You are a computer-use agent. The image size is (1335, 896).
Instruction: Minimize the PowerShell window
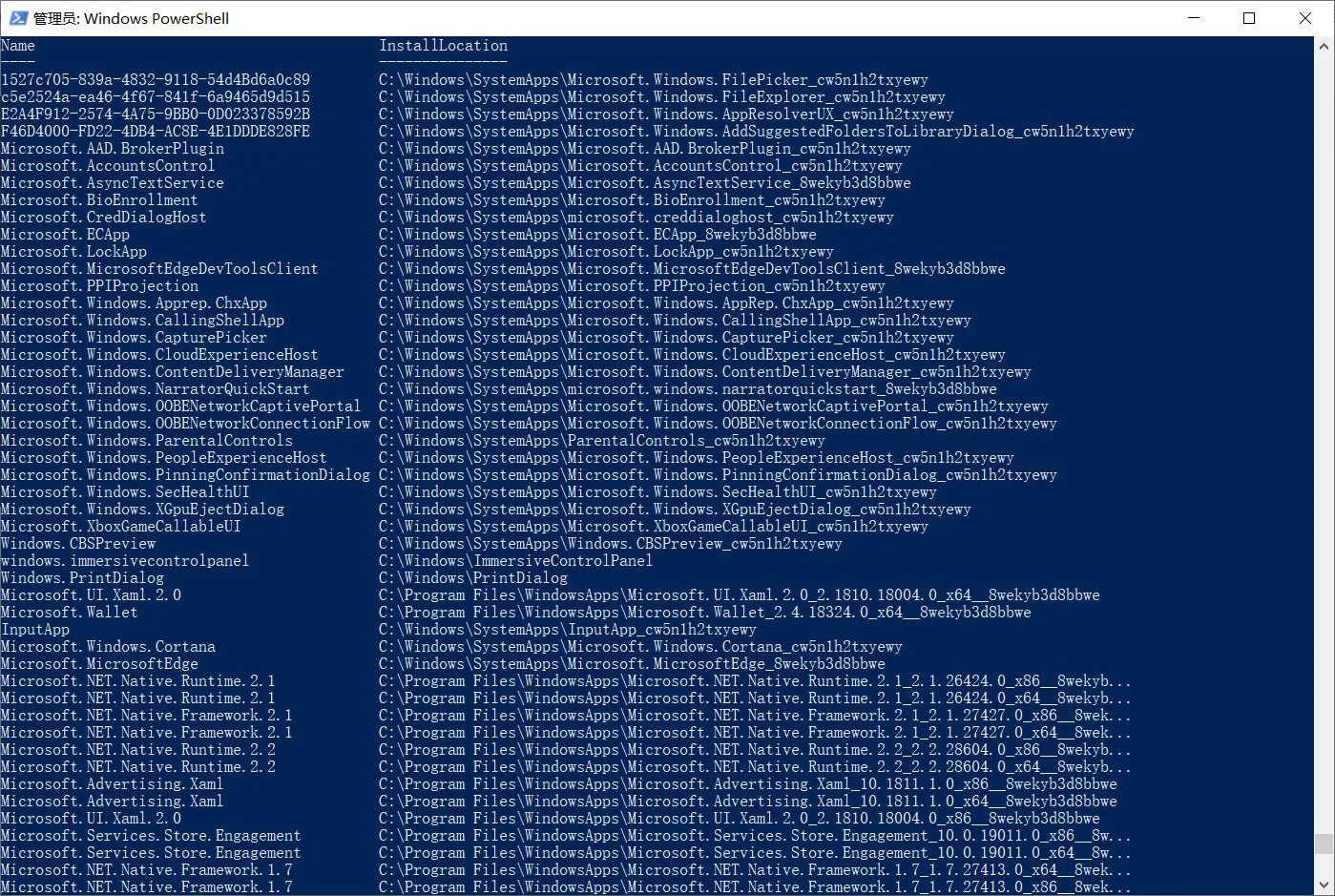pyautogui.click(x=1195, y=18)
